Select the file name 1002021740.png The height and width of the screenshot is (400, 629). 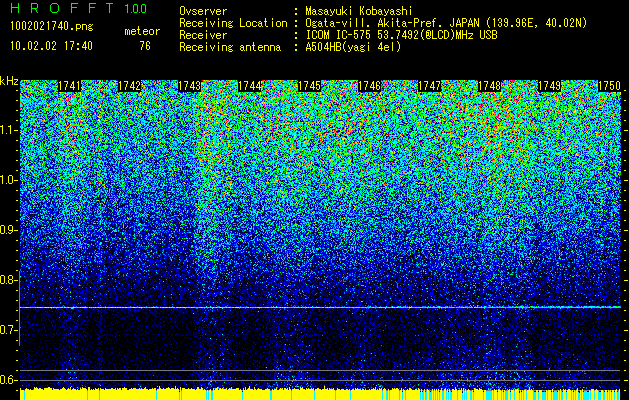click(x=51, y=27)
